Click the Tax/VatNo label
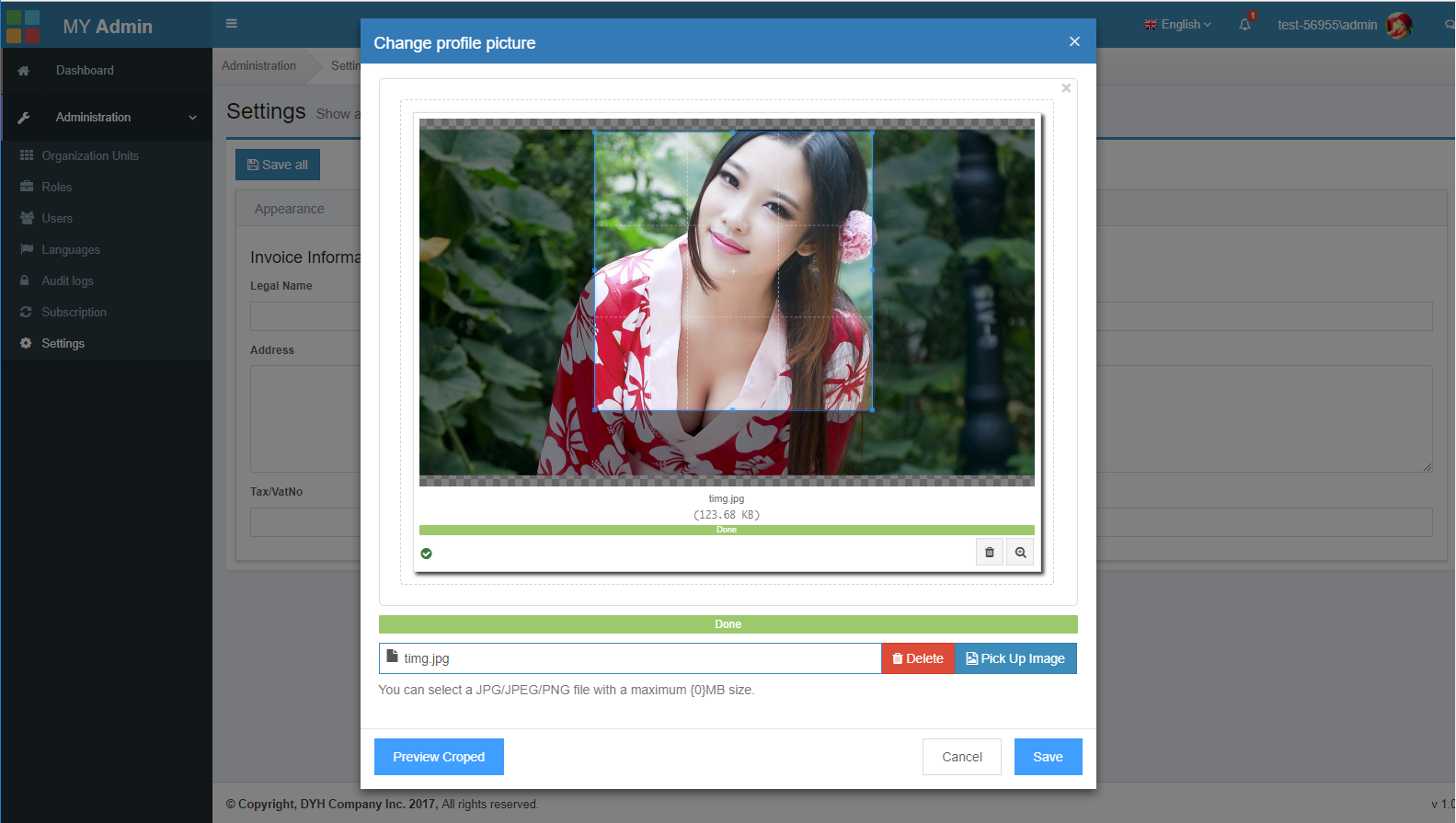This screenshot has height=823, width=1456. [x=277, y=492]
